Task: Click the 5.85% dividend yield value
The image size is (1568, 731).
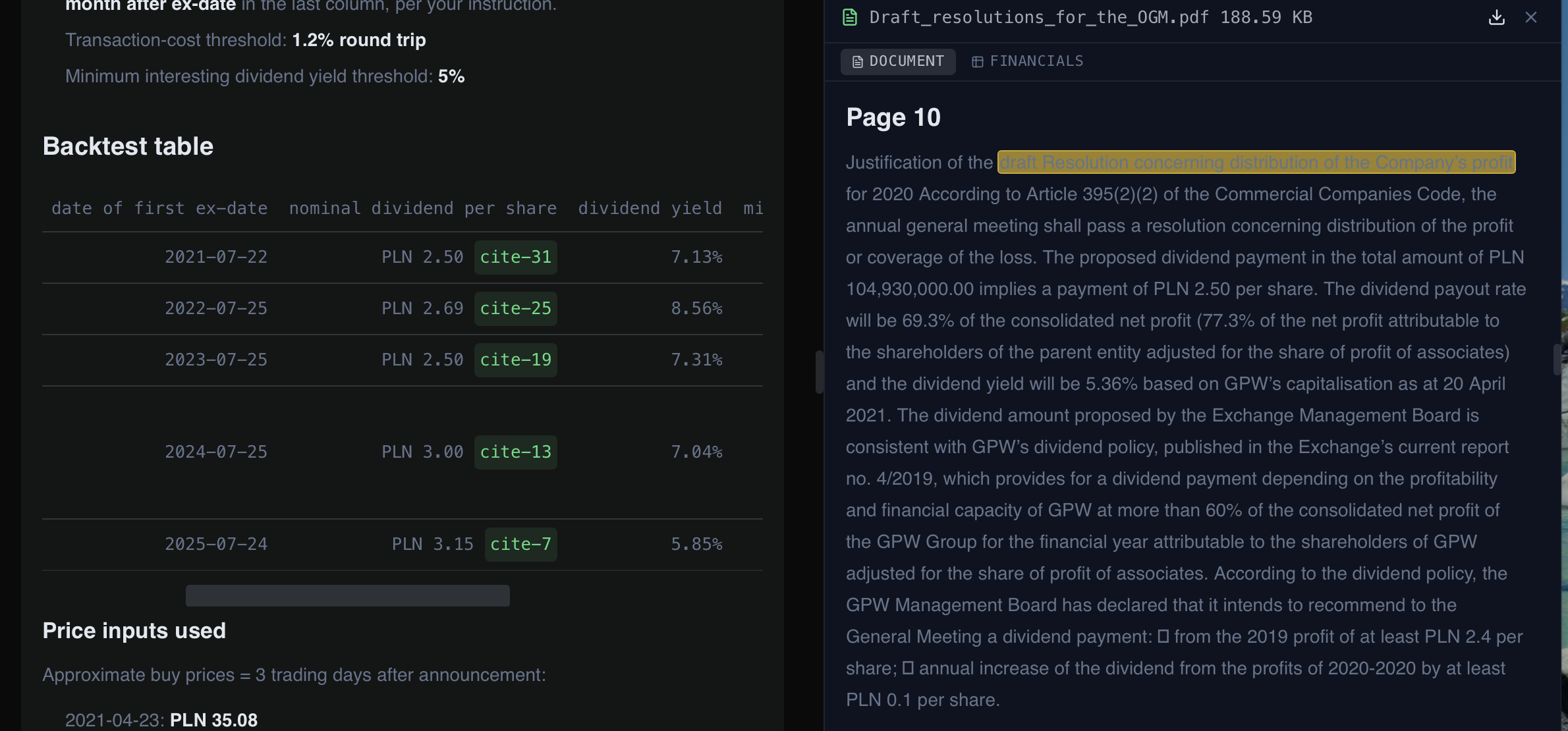Action: point(696,544)
